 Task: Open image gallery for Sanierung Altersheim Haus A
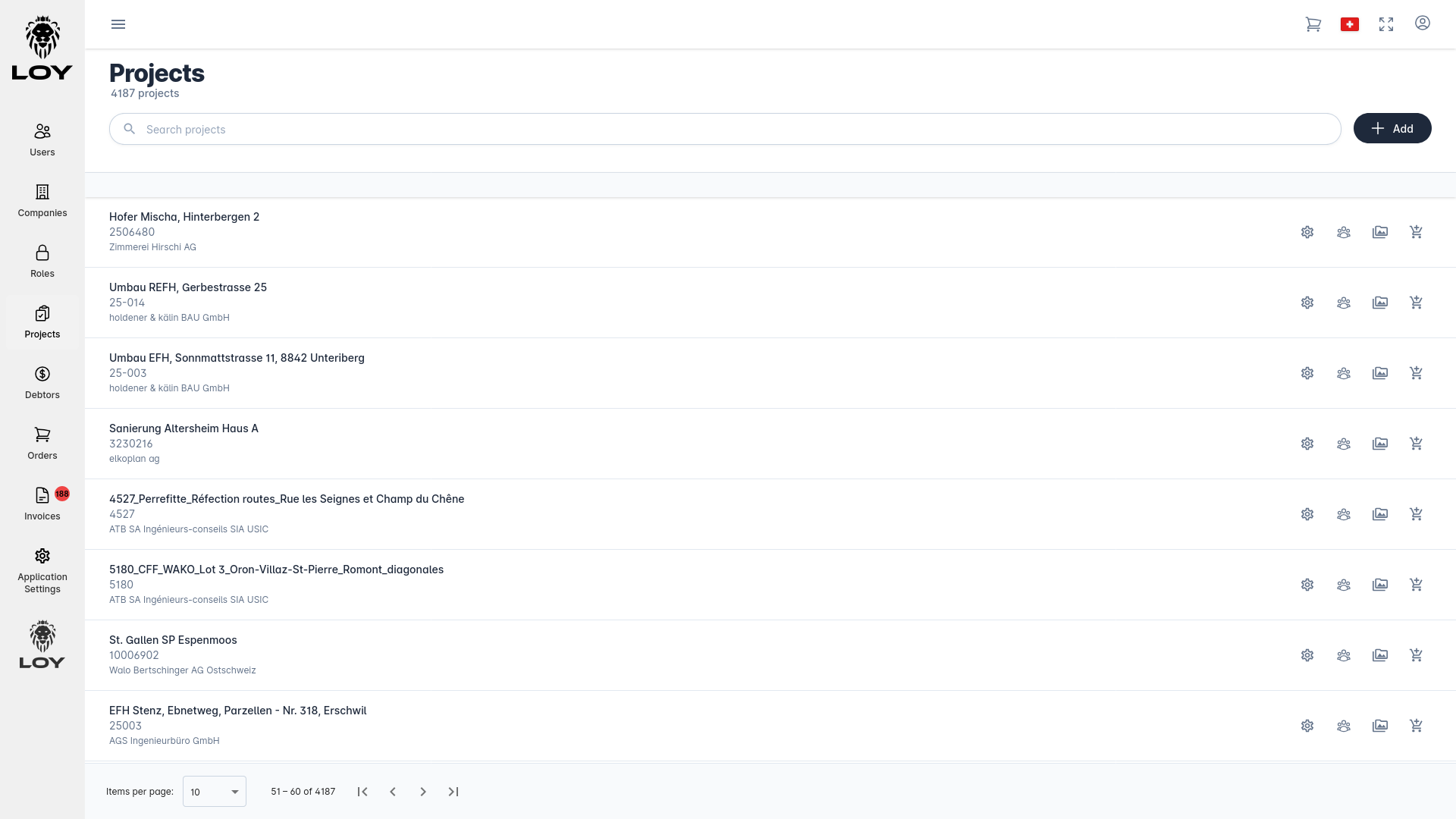[1380, 444]
